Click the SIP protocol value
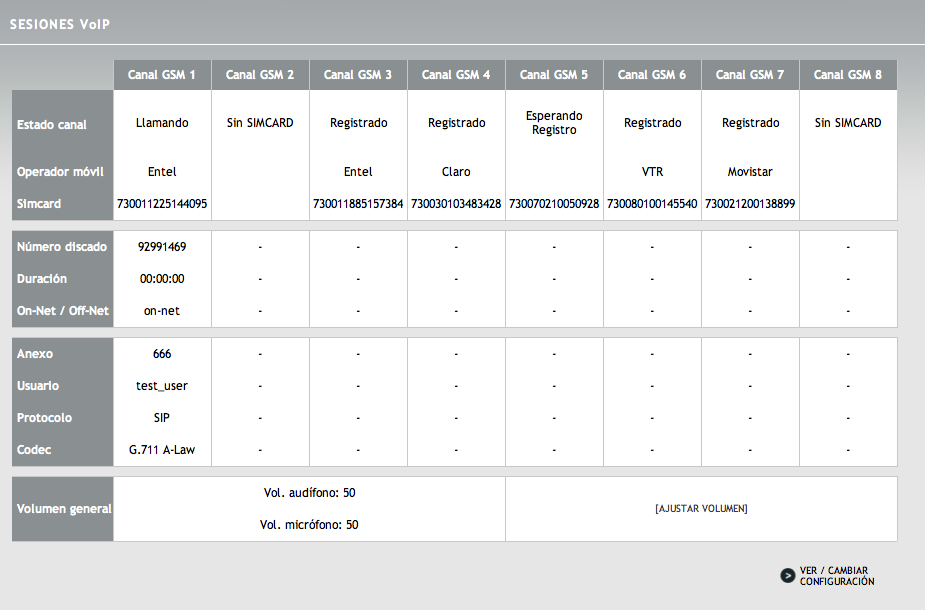 162,418
